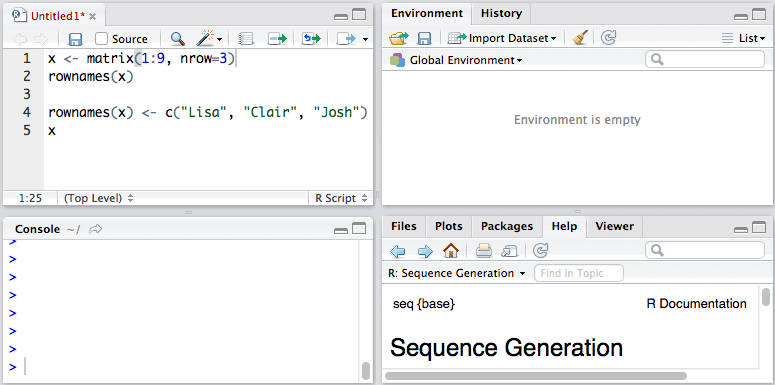Click the compile notebook icon
775x385 pixels.
click(x=246, y=39)
